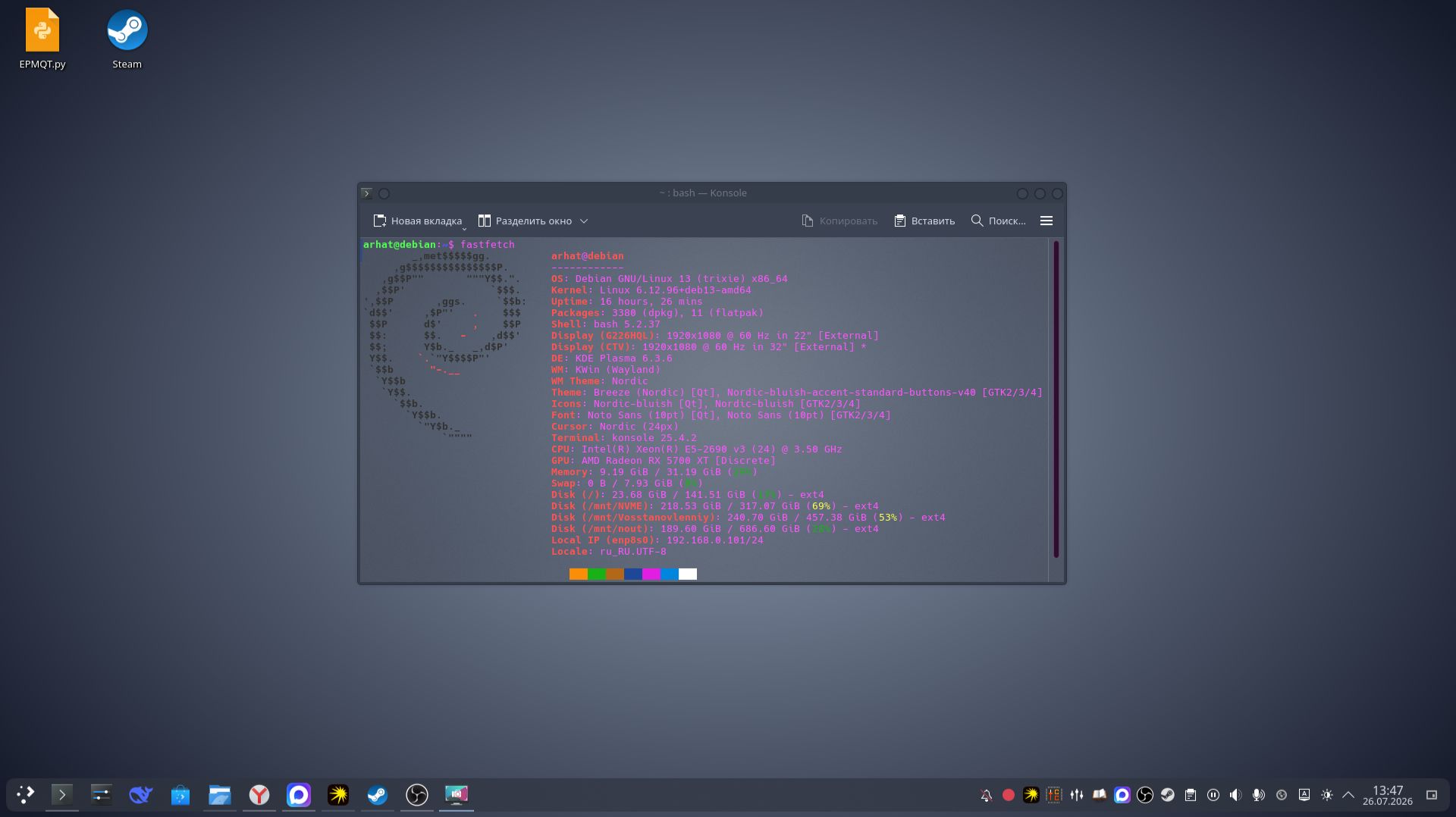Screen dimensions: 1456x817
Task: Switch to OBS Studio in taskbar
Action: (x=417, y=794)
